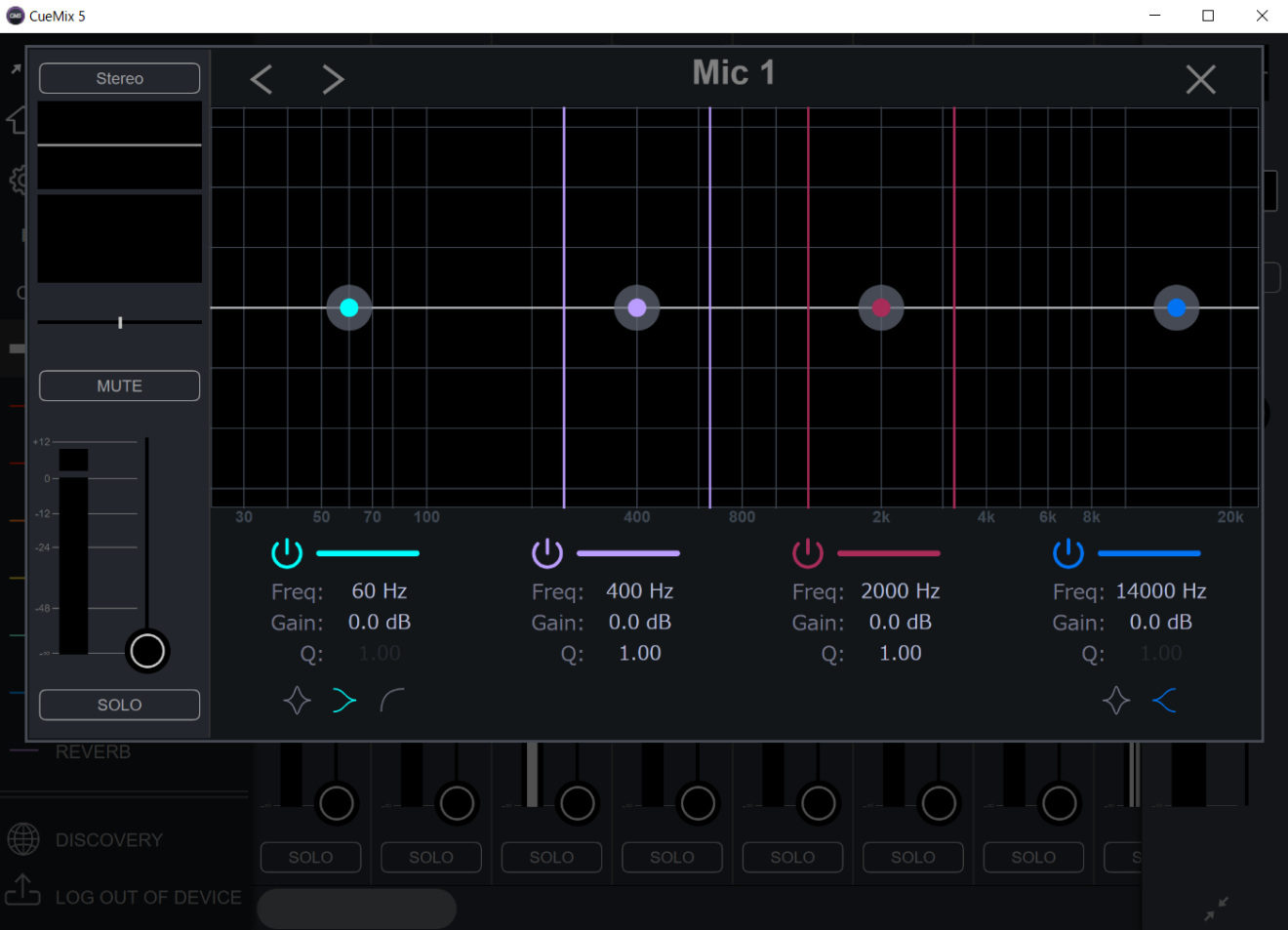Image resolution: width=1288 pixels, height=930 pixels.
Task: Choose Log Out of Device in the sidebar
Action: [148, 897]
